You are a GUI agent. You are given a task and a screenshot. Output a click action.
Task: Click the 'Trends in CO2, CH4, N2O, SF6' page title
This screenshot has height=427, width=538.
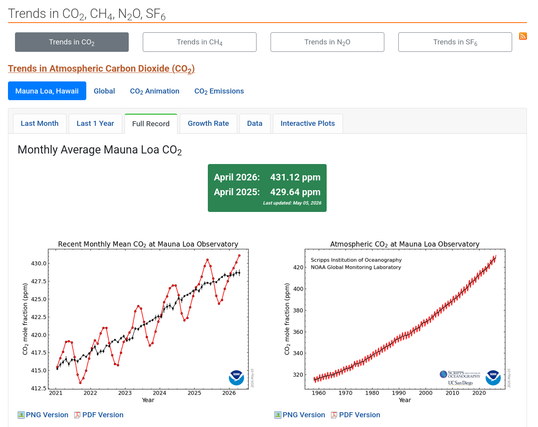click(x=87, y=14)
